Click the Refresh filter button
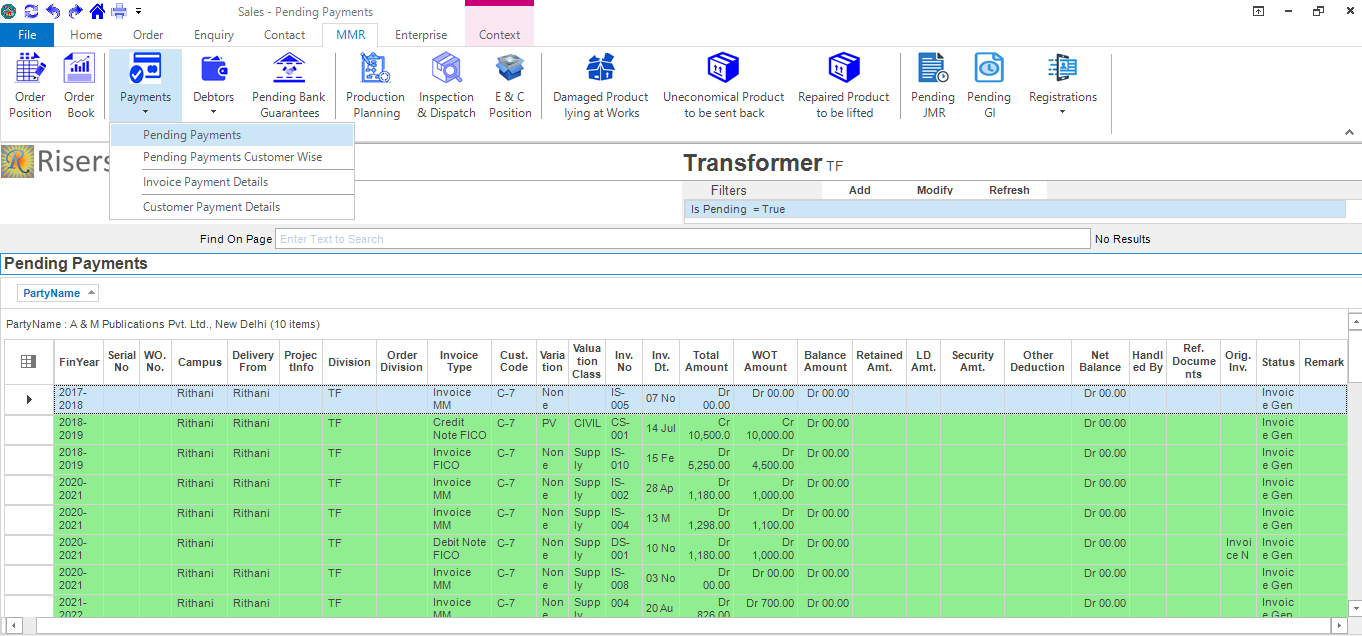Image resolution: width=1362 pixels, height=636 pixels. click(1009, 190)
